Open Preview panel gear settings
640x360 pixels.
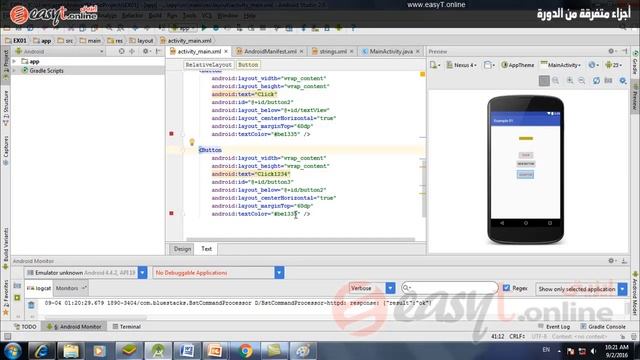(611, 51)
